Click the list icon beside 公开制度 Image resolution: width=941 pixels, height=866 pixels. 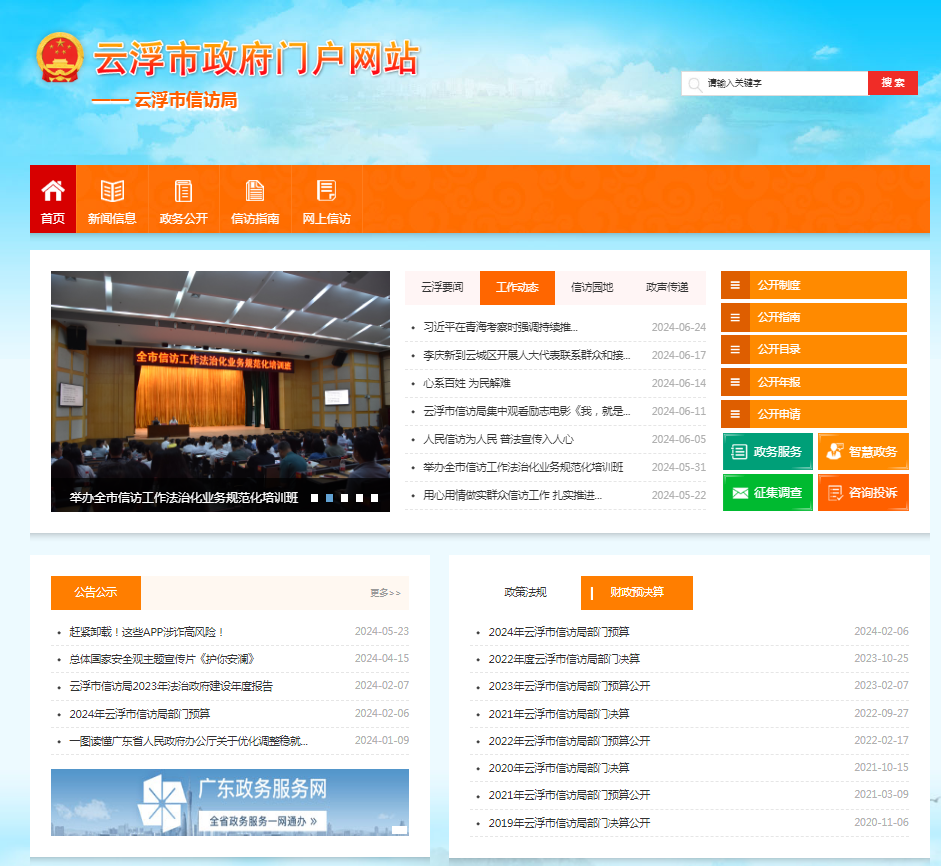pos(735,285)
